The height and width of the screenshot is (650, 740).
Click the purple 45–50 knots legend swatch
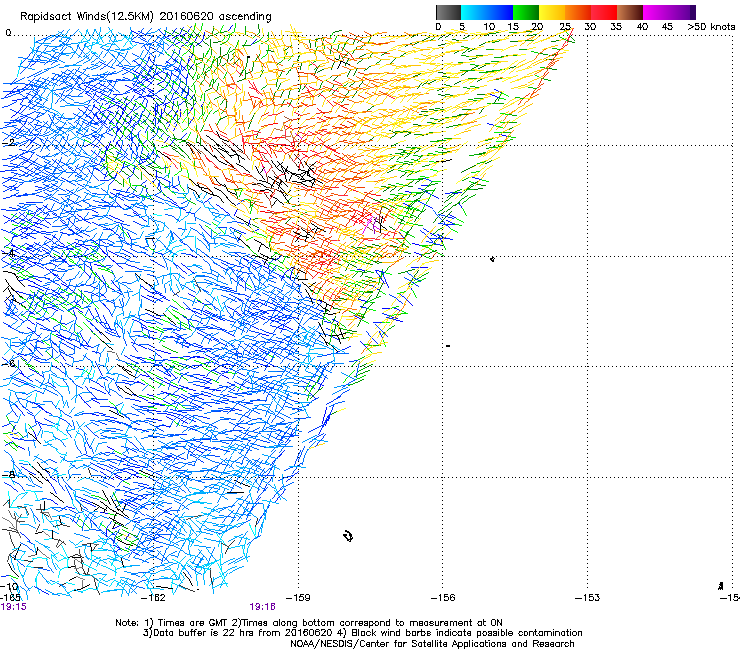click(x=682, y=12)
